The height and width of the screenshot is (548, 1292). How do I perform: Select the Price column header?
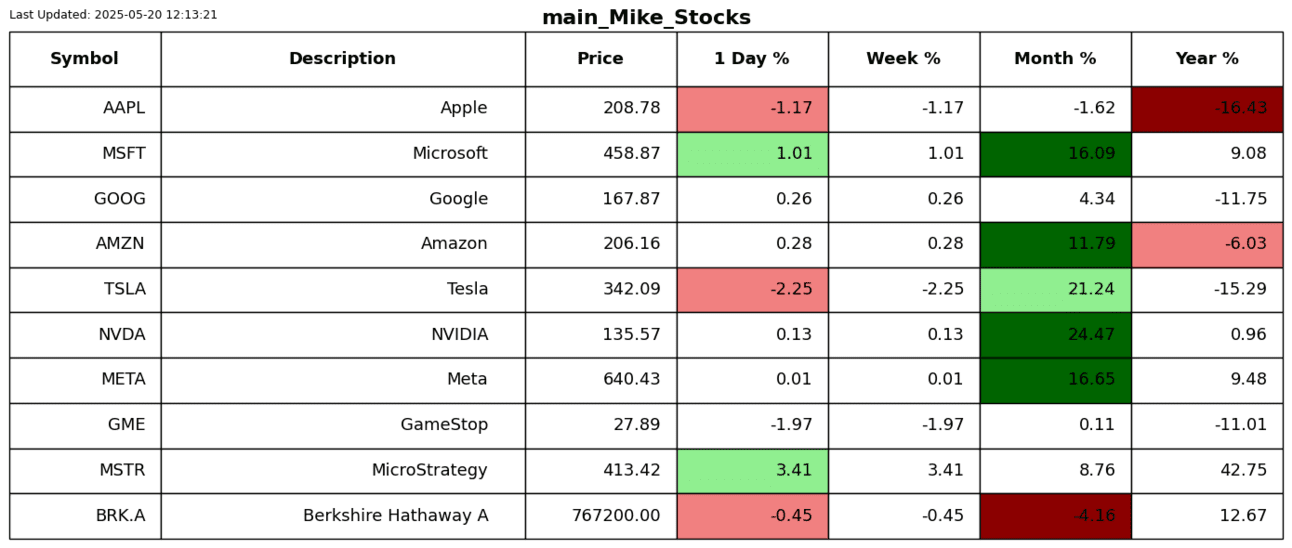(x=600, y=59)
